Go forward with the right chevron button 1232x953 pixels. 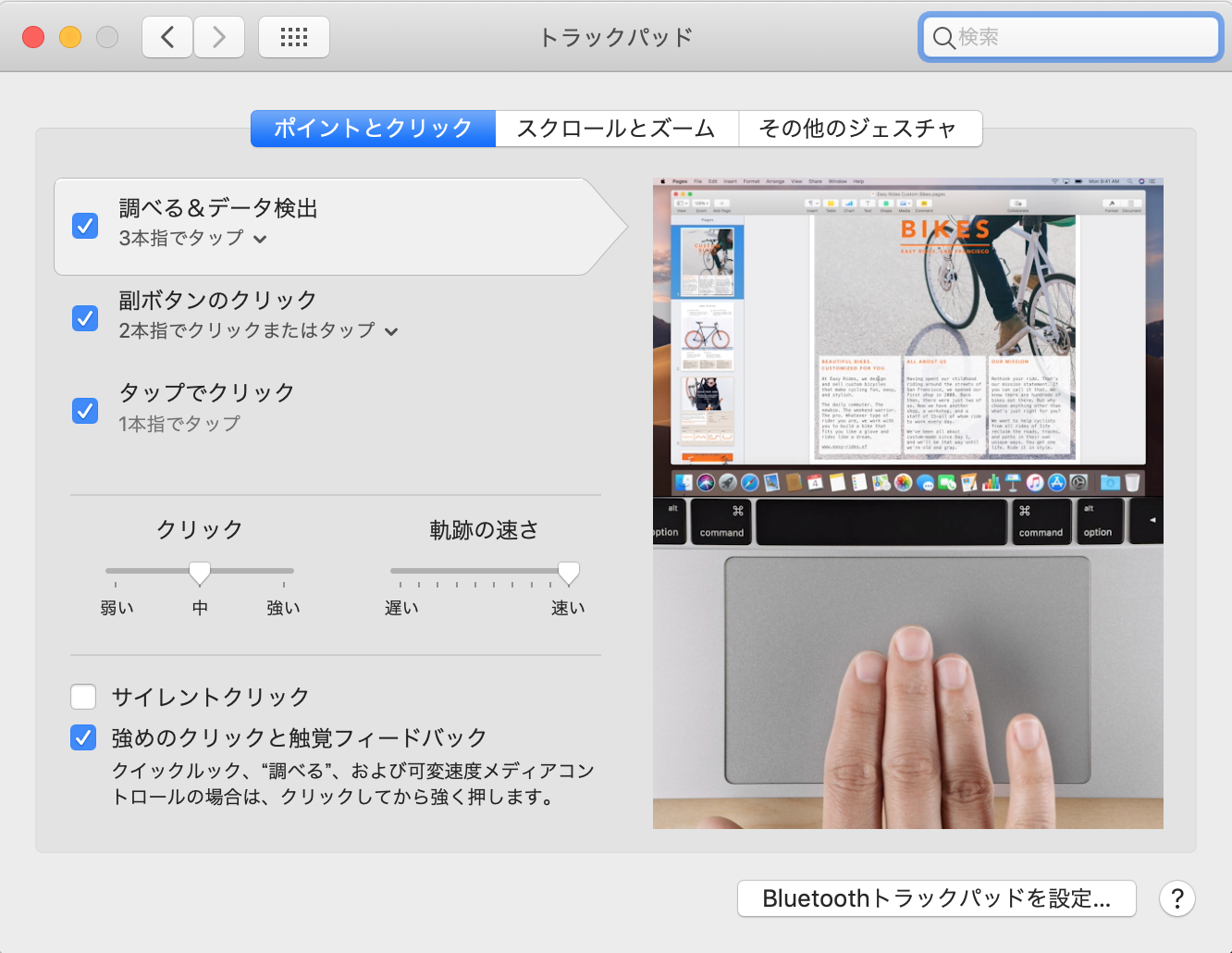[x=219, y=37]
